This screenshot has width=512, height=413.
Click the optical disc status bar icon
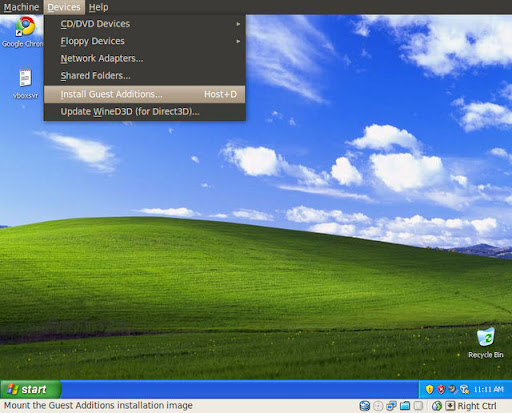point(378,406)
